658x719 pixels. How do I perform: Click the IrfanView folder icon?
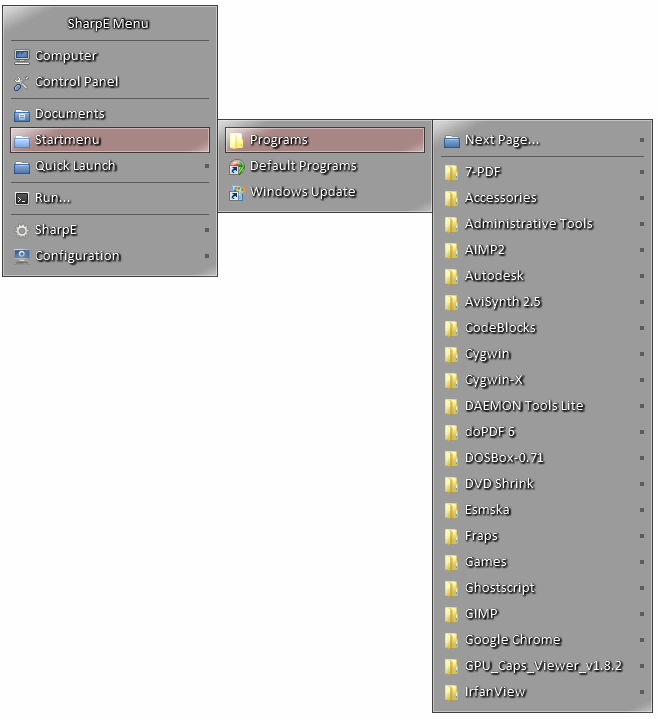coord(451,692)
